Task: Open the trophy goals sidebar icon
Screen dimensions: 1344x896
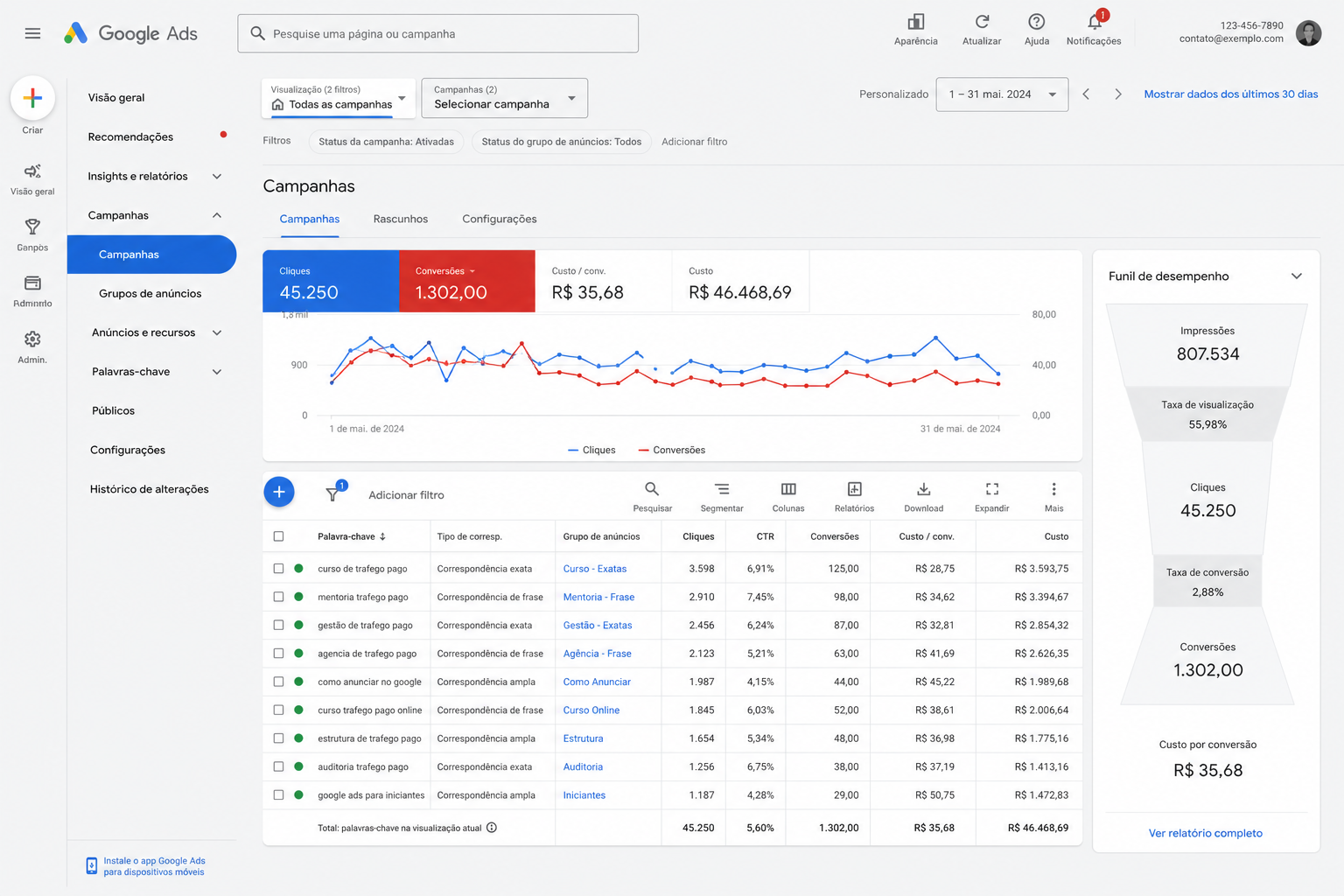Action: click(32, 227)
